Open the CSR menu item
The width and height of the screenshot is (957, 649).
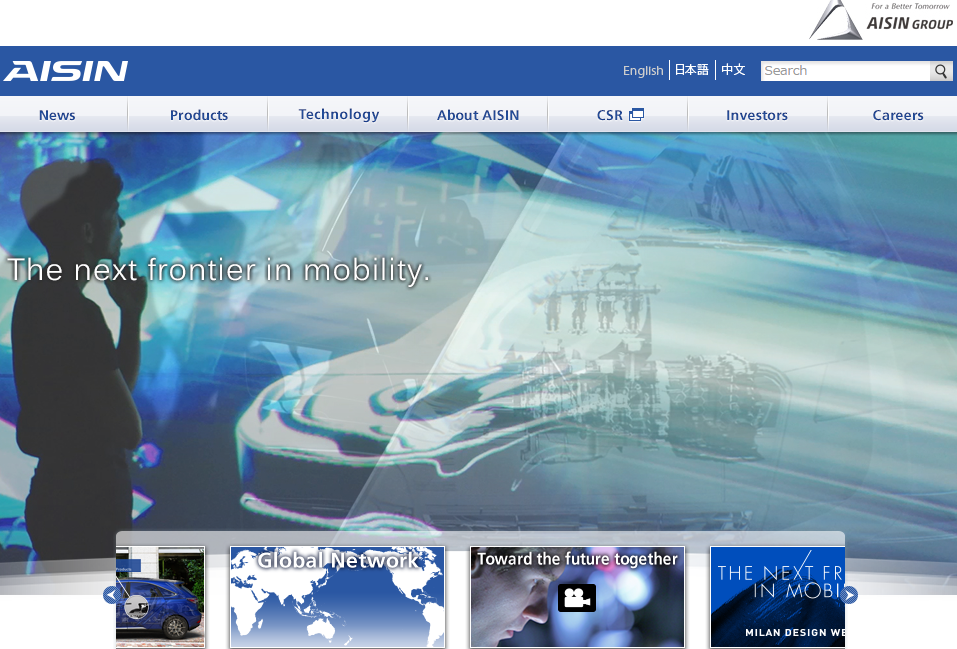pos(619,115)
